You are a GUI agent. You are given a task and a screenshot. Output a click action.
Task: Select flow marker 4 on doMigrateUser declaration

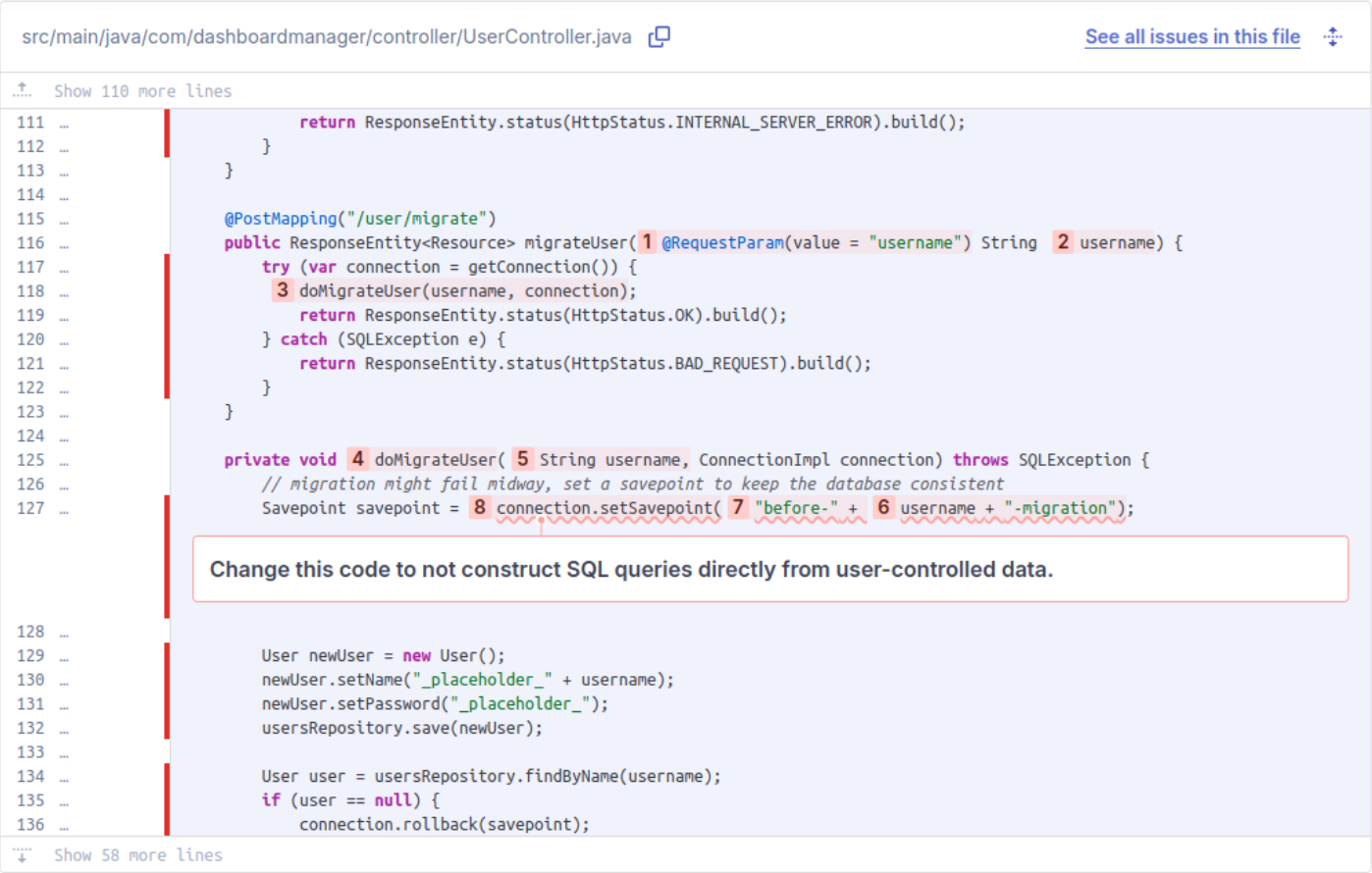pos(357,459)
